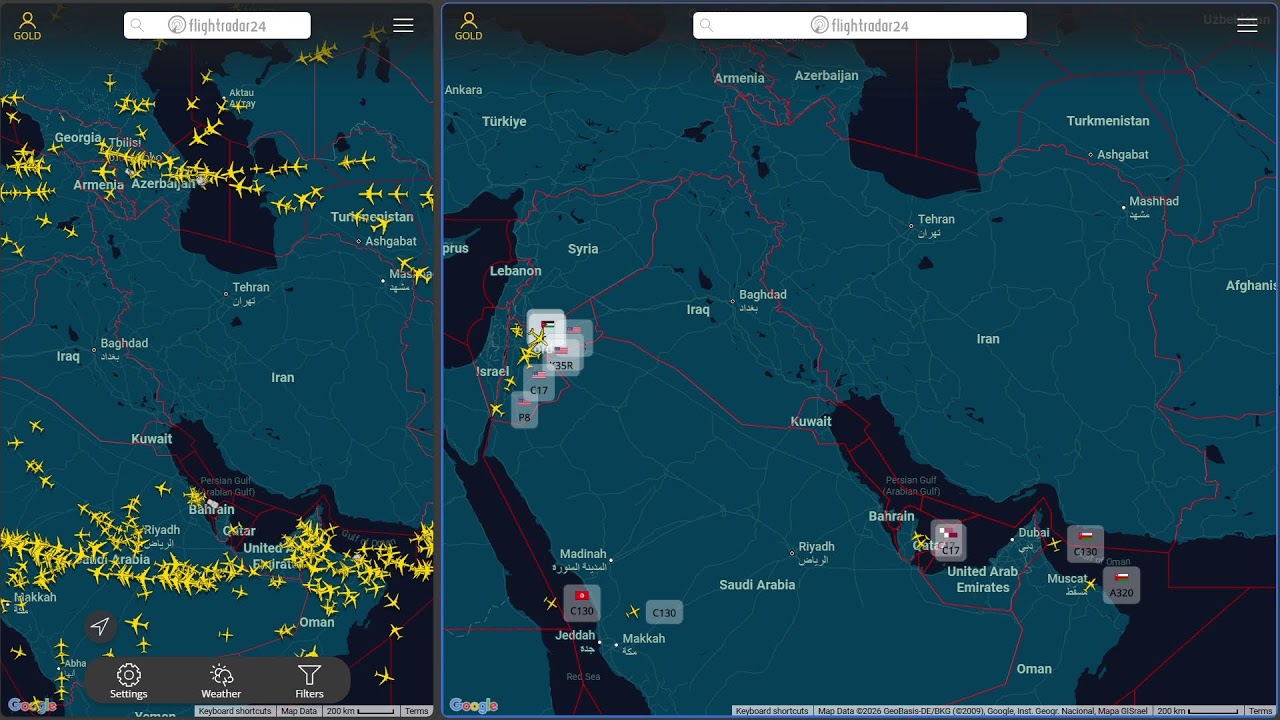Click the location arrow navigation button
Screen dimensions: 1280x720
click(x=99, y=626)
